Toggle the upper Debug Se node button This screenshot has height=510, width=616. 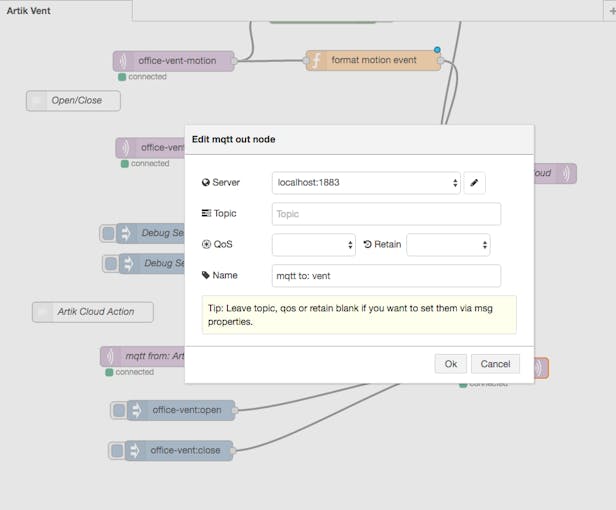pos(107,233)
